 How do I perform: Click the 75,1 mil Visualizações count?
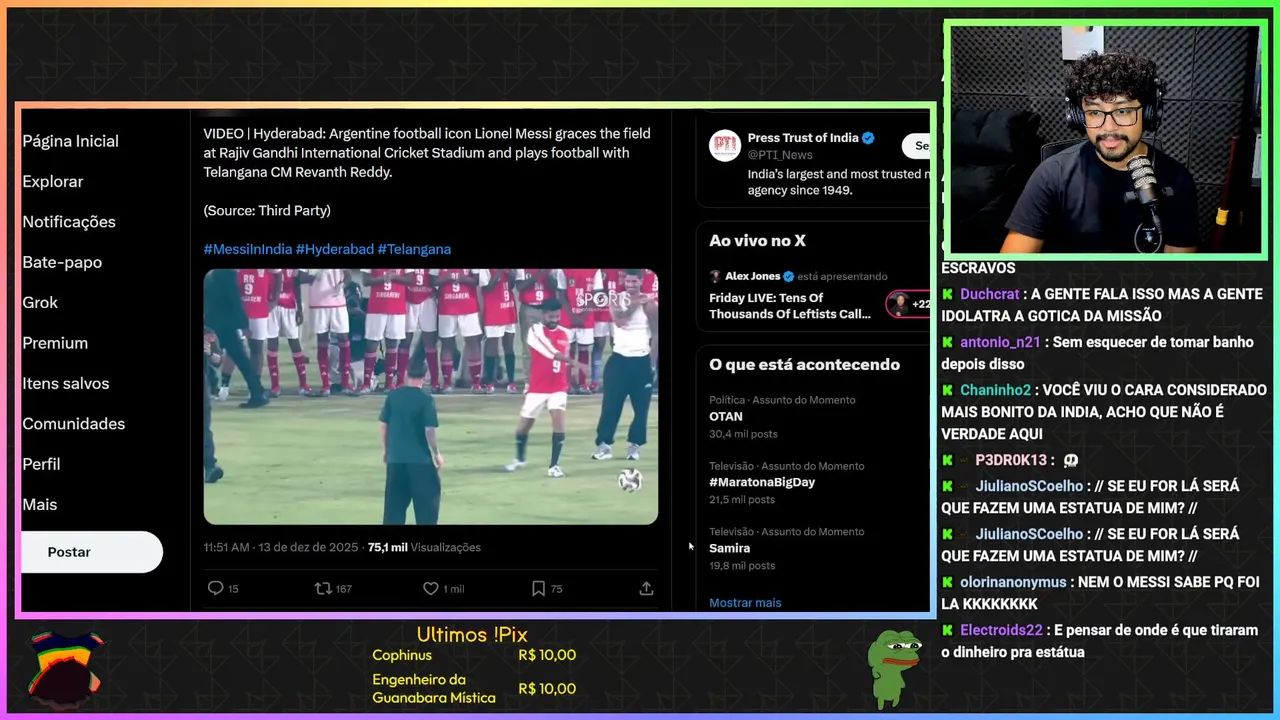(x=424, y=547)
